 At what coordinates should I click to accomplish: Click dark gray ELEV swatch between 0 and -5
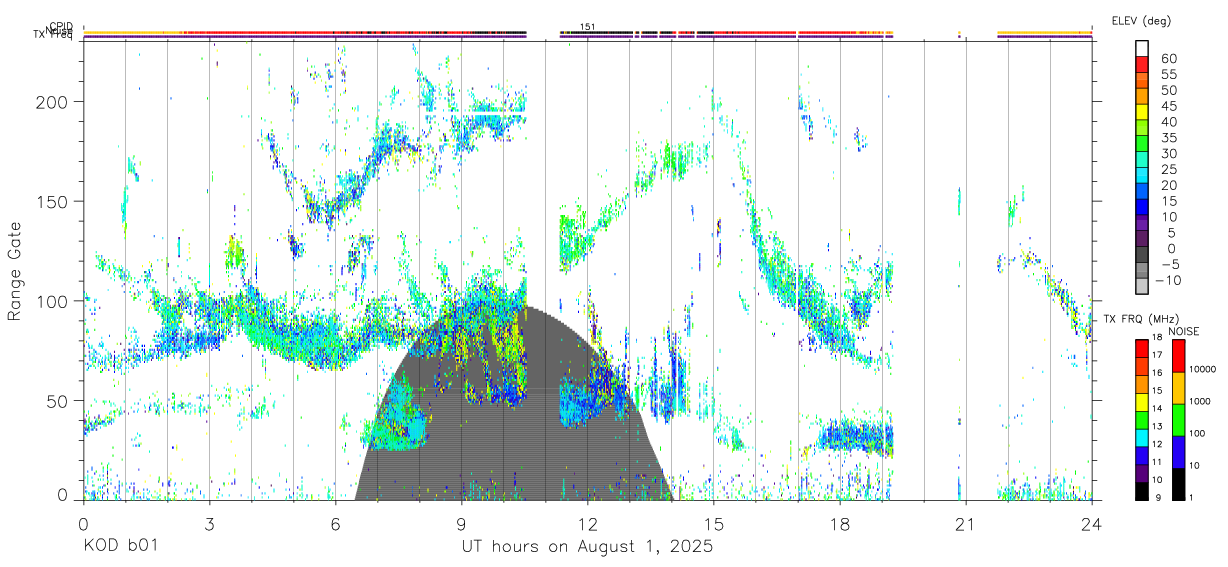(1142, 254)
